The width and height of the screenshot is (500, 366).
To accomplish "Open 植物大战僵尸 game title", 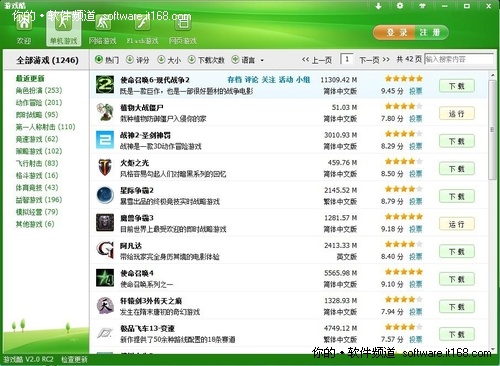I will coord(142,108).
